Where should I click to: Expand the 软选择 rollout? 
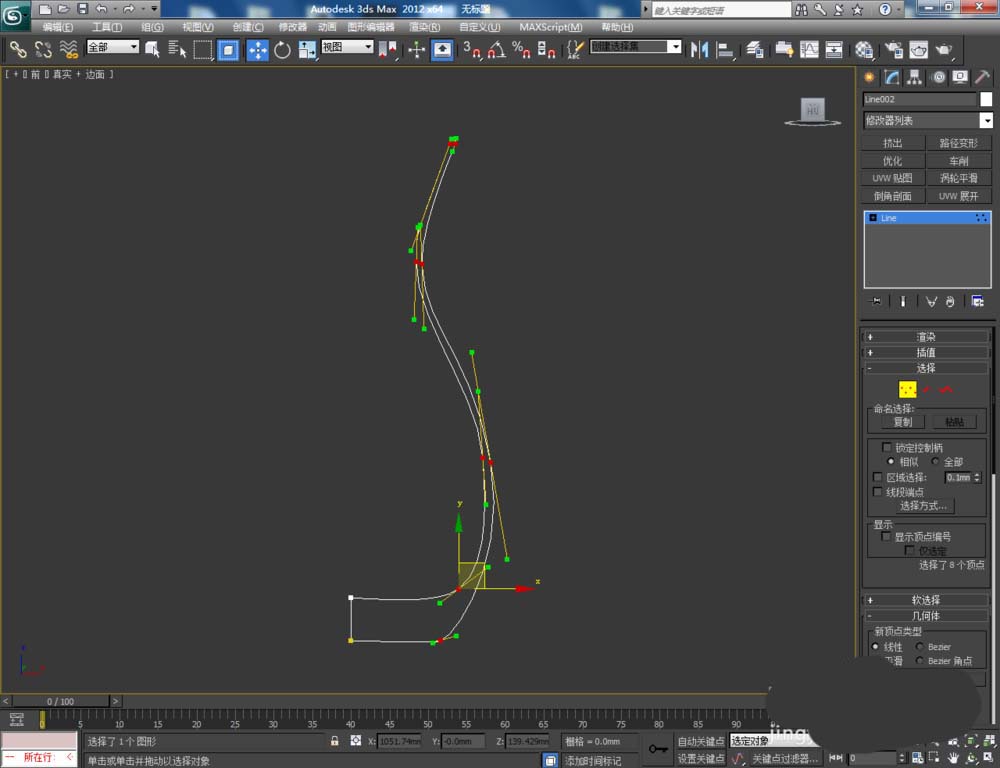pos(926,600)
